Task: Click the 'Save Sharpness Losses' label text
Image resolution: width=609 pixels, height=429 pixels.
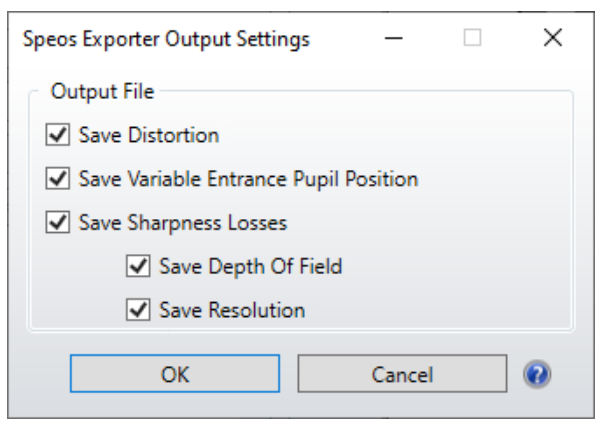Action: pos(183,223)
